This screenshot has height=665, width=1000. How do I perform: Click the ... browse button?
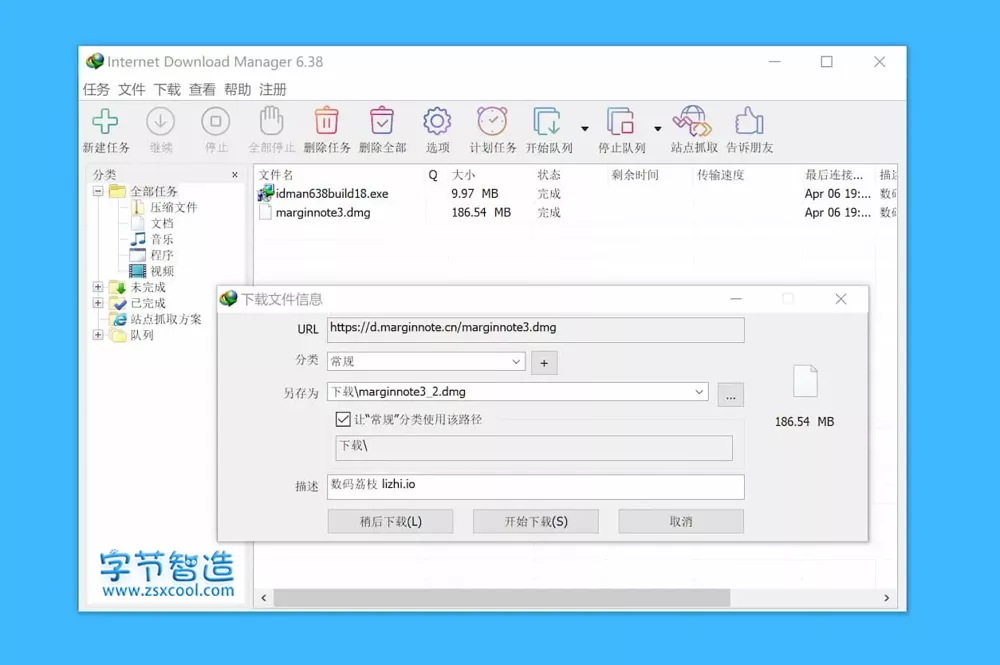point(730,395)
